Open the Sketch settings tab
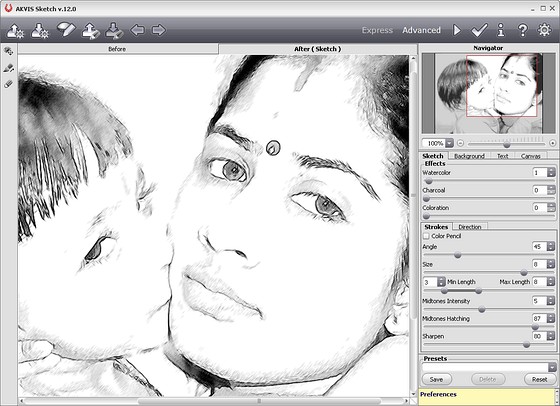This screenshot has height=406, width=560. point(432,156)
